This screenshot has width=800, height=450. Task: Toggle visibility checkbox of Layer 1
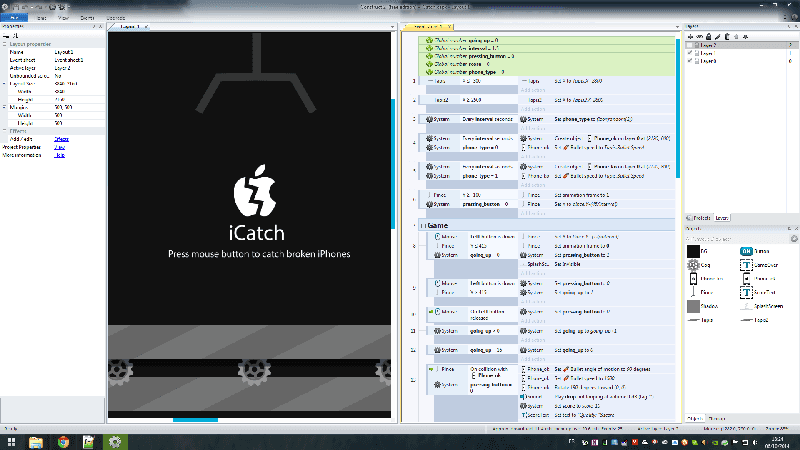click(690, 53)
